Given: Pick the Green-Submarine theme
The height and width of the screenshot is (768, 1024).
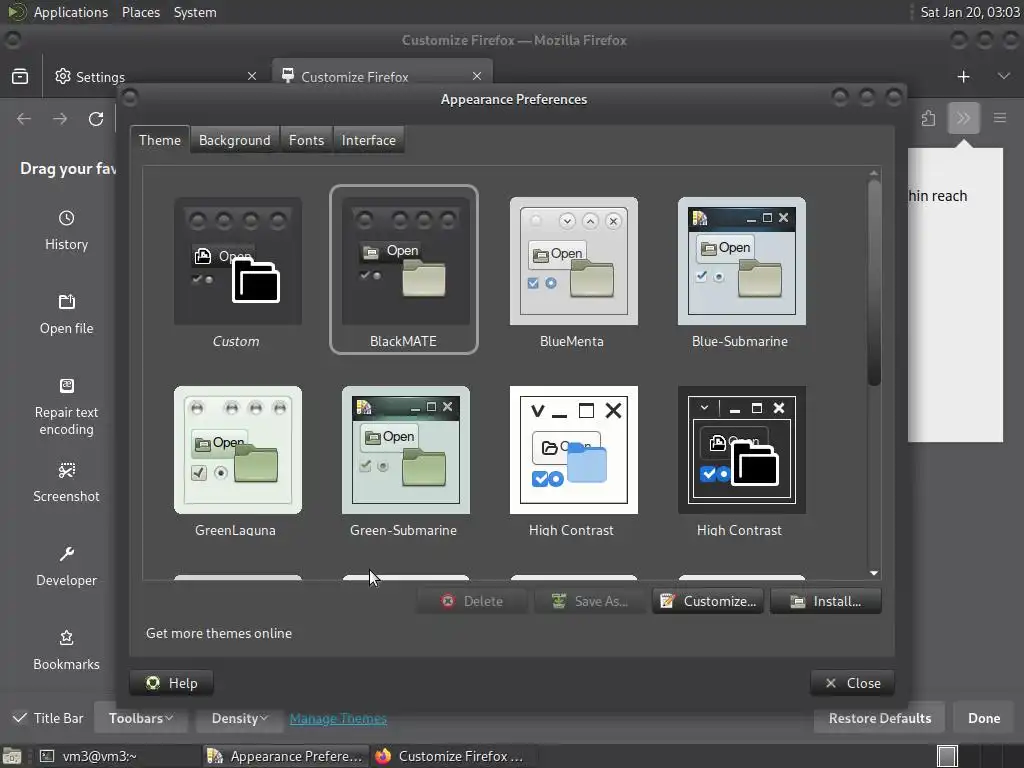Looking at the screenshot, I should coord(405,450).
